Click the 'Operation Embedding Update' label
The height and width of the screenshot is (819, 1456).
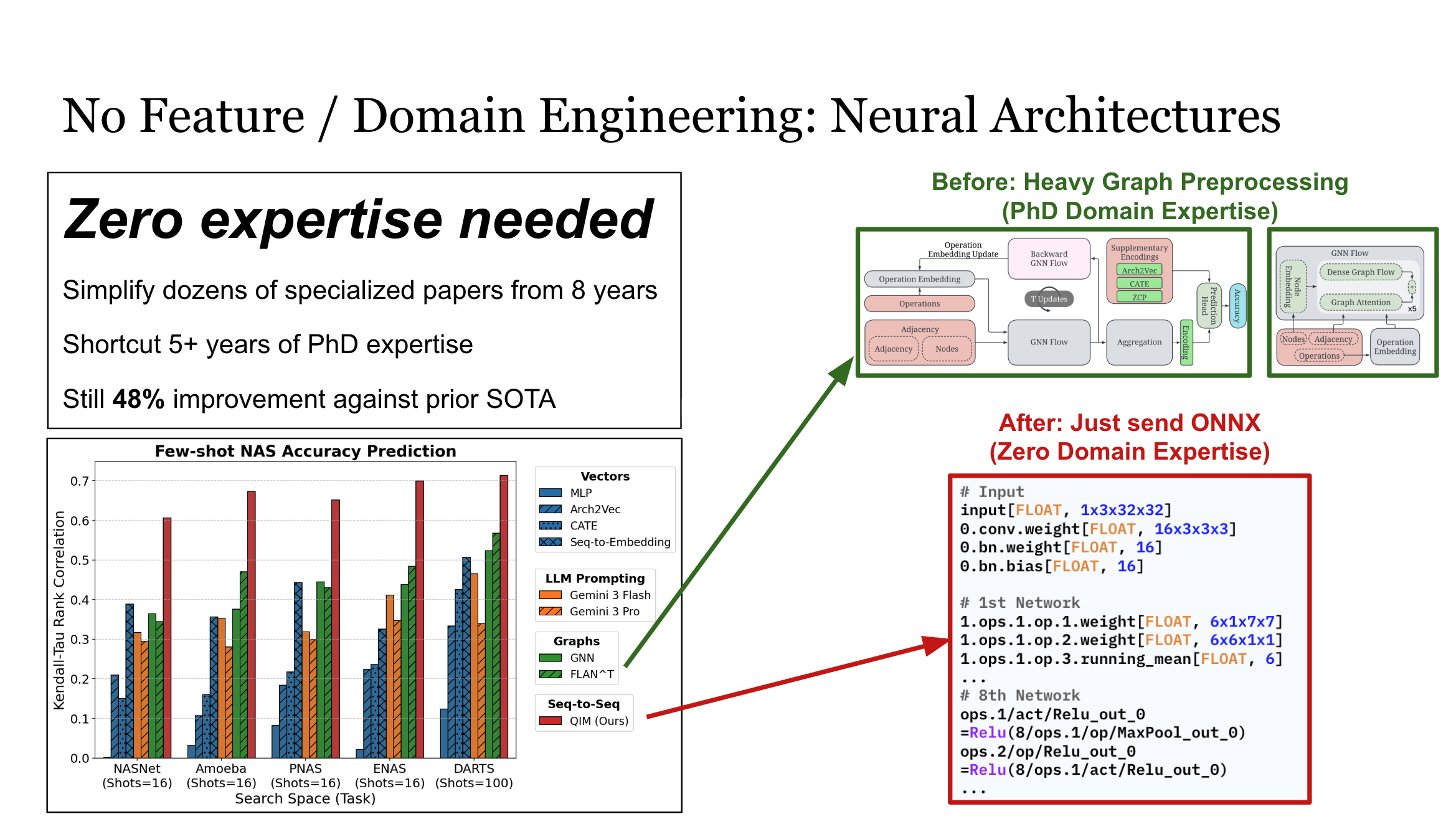963,249
